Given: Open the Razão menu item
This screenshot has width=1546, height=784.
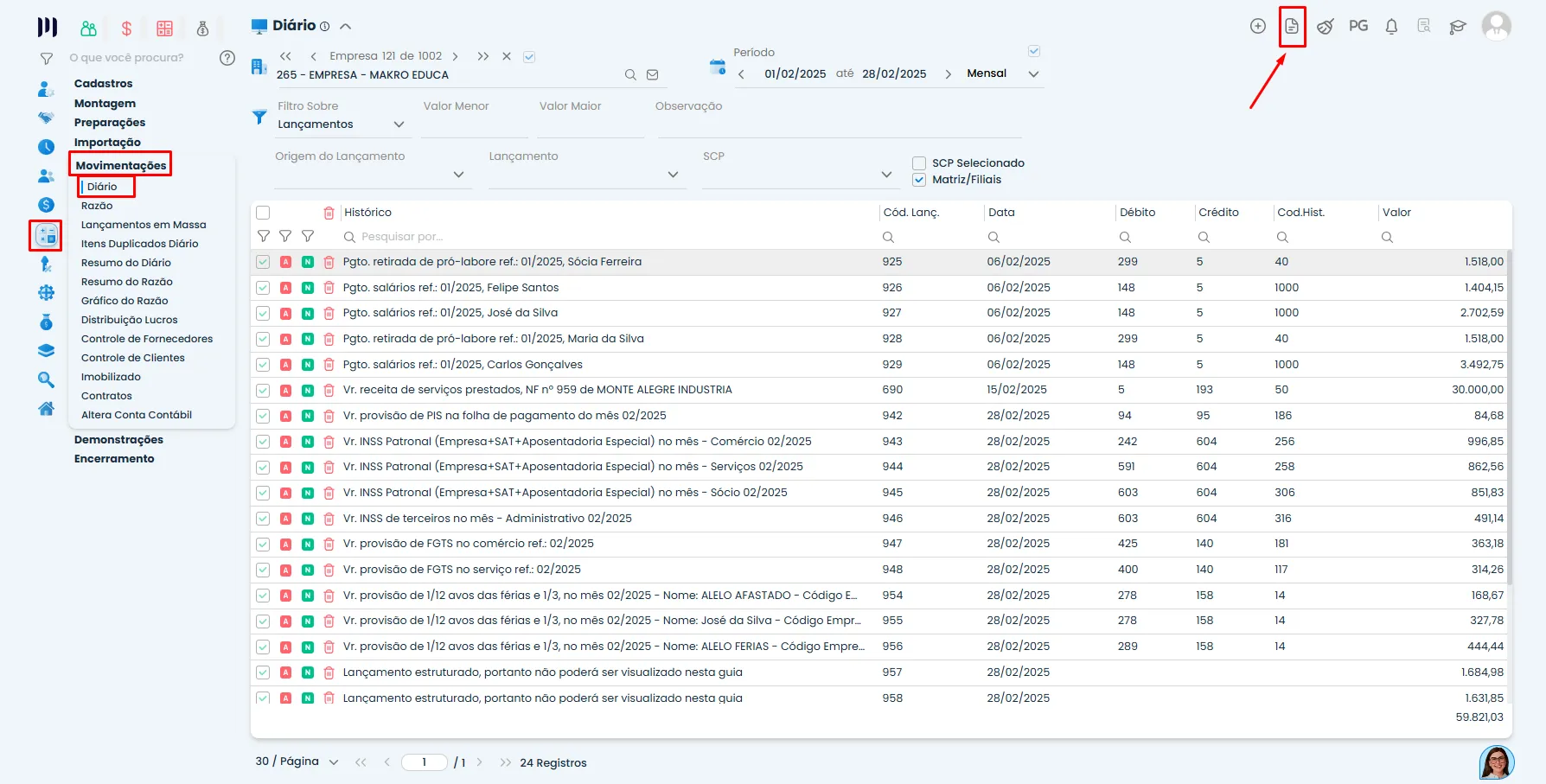Looking at the screenshot, I should 97,206.
